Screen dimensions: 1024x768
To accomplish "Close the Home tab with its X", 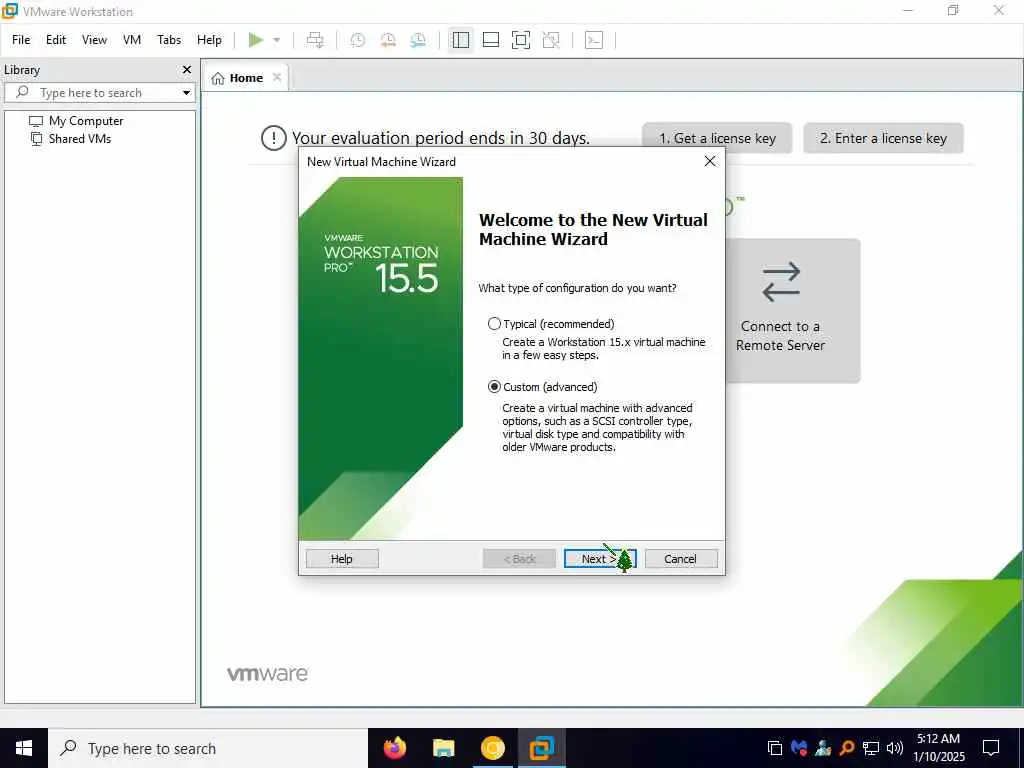I will [x=277, y=77].
